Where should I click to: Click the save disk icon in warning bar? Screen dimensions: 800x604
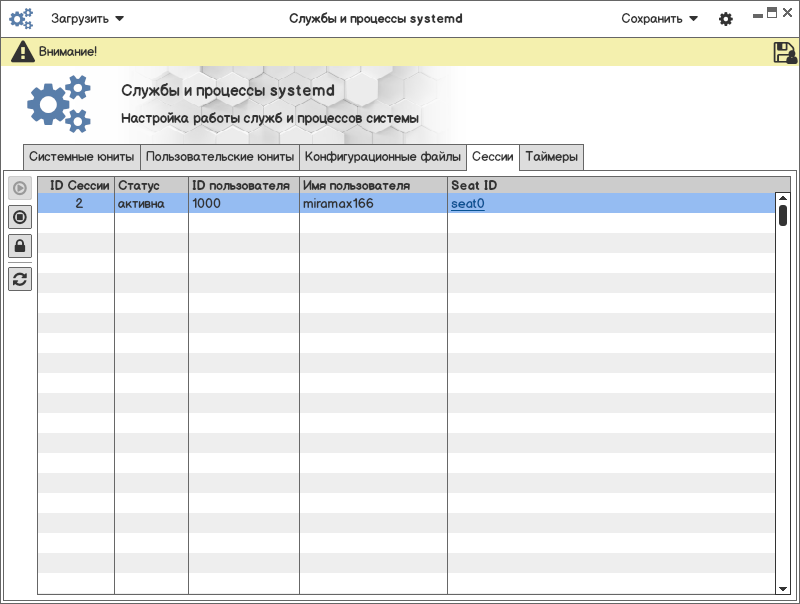[785, 53]
